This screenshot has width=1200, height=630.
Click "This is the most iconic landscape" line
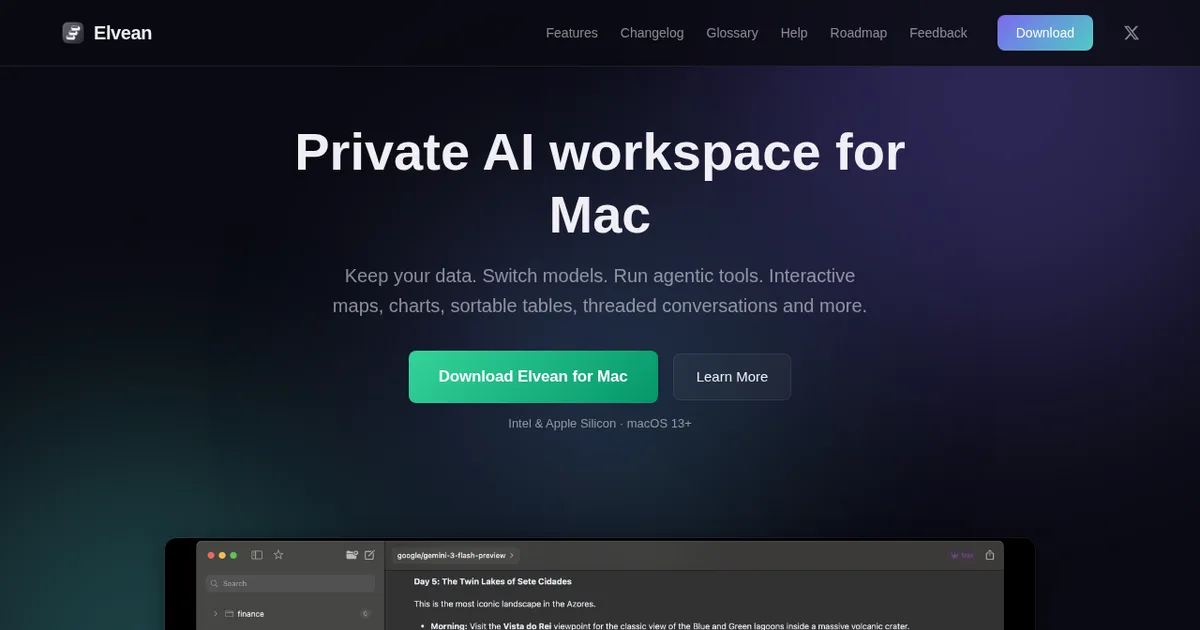click(x=505, y=604)
